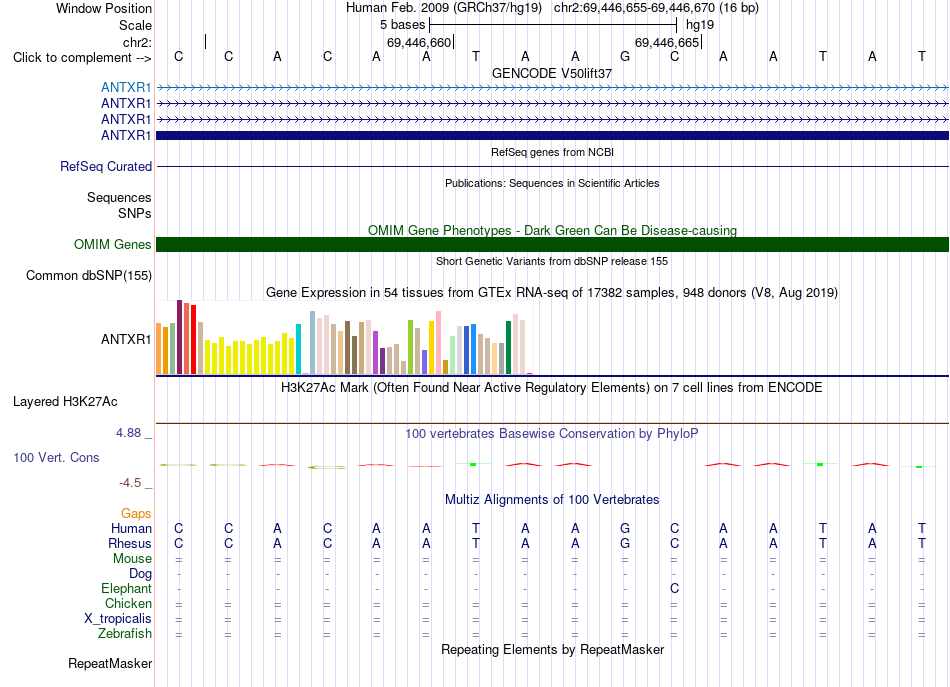950x687 pixels.
Task: Click 'Publications: Sequences in Scientific Articles' title
Action: (552, 183)
